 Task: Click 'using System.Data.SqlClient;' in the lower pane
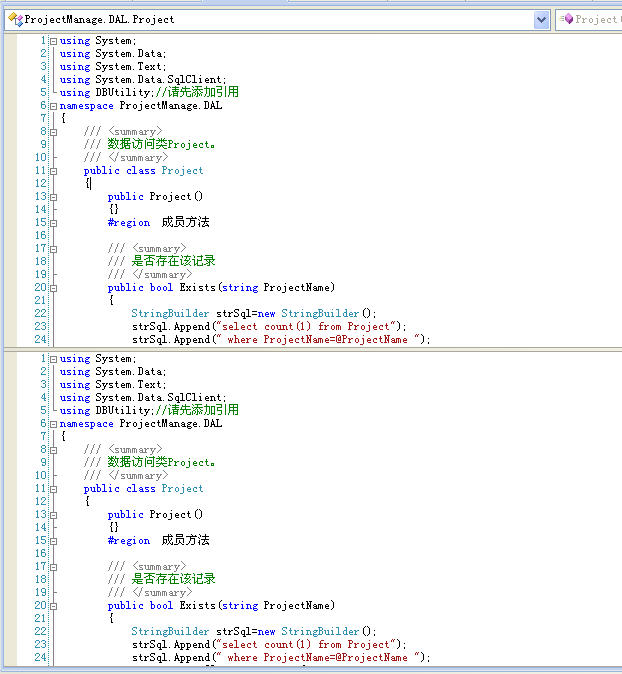point(143,398)
